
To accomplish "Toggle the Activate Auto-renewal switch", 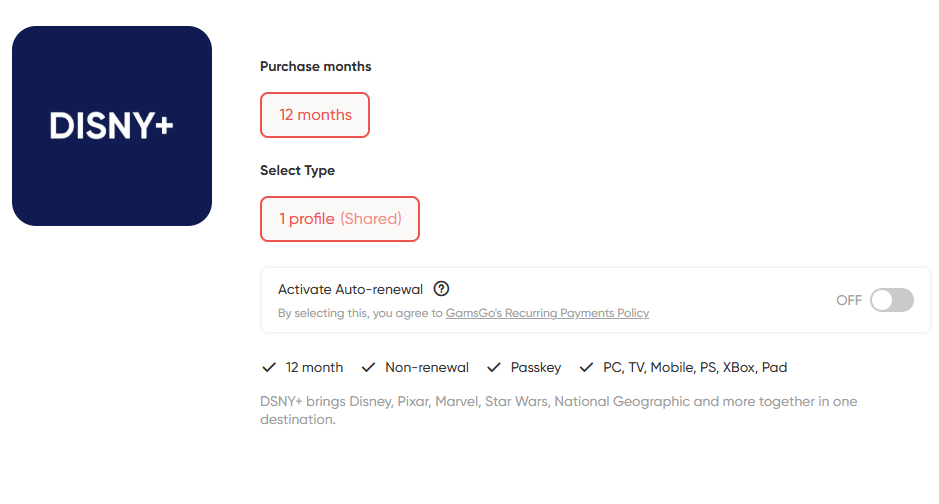I will (x=892, y=300).
